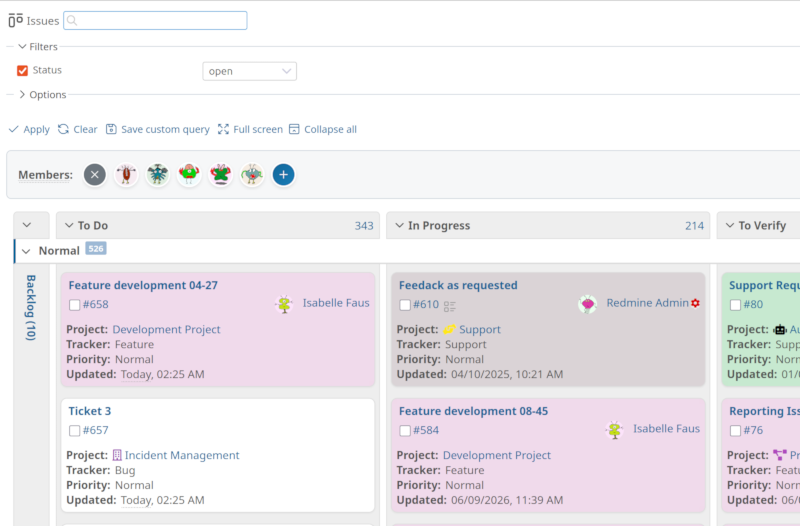The image size is (800, 526).
Task: Click the search magnifier icon
Action: pyautogui.click(x=72, y=20)
